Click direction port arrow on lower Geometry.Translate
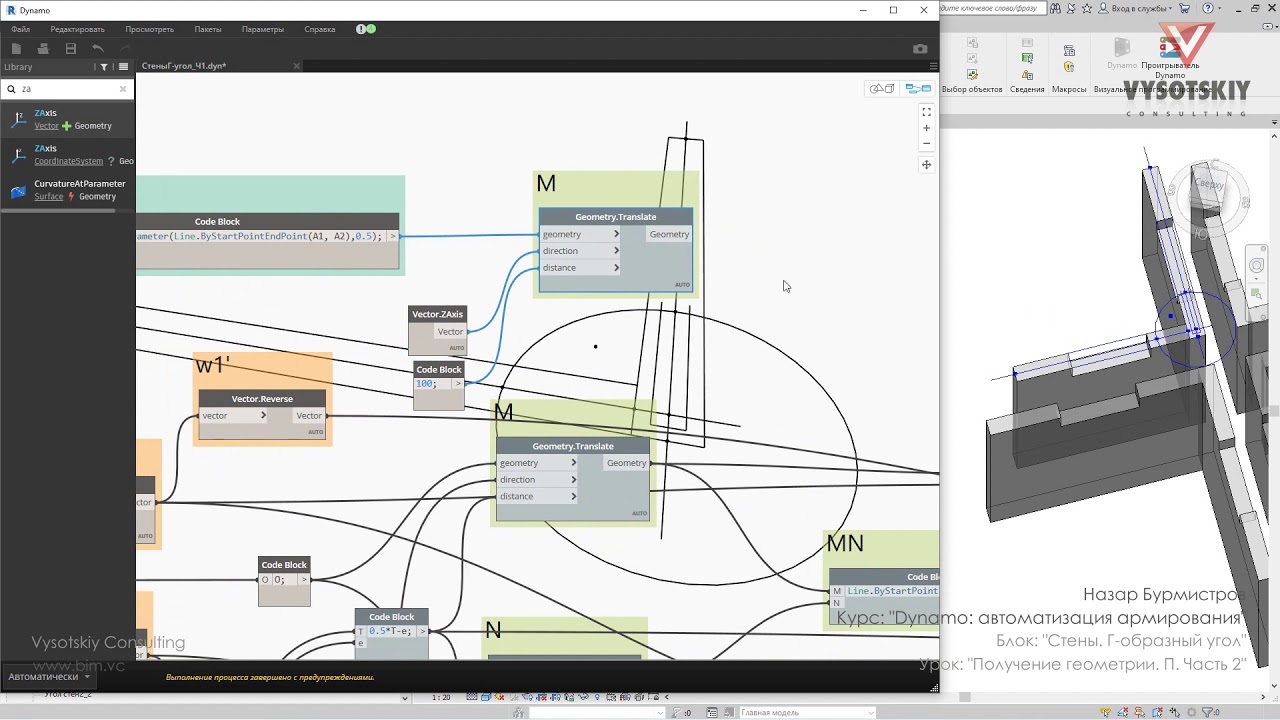 point(573,480)
